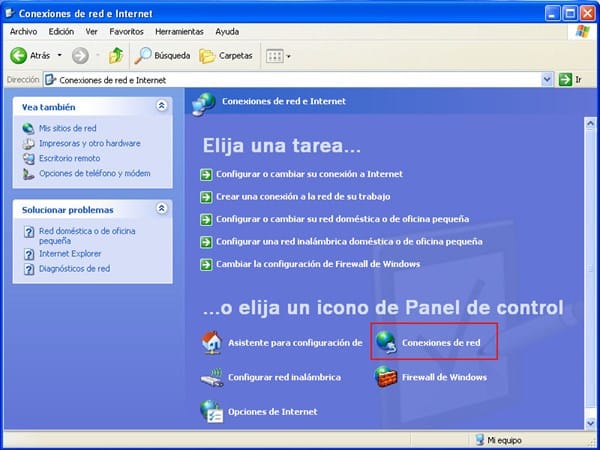Maximize the Conexiones de red e Internet window
Screen dimensions: 600x450
click(570, 14)
